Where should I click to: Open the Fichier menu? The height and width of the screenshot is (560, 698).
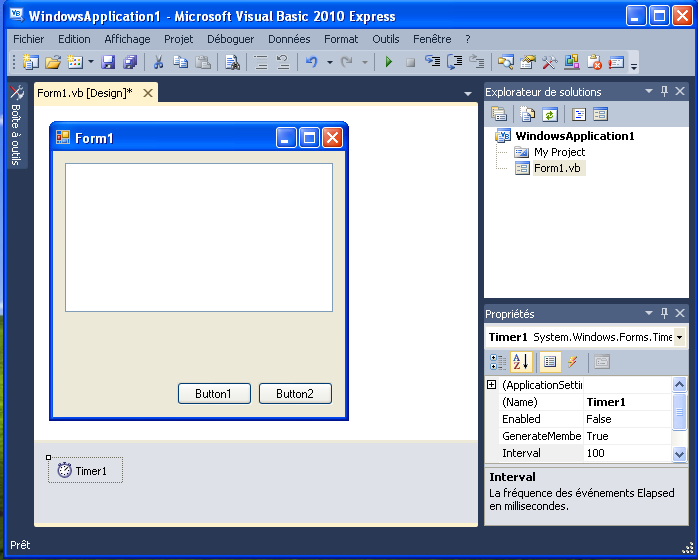coord(28,39)
